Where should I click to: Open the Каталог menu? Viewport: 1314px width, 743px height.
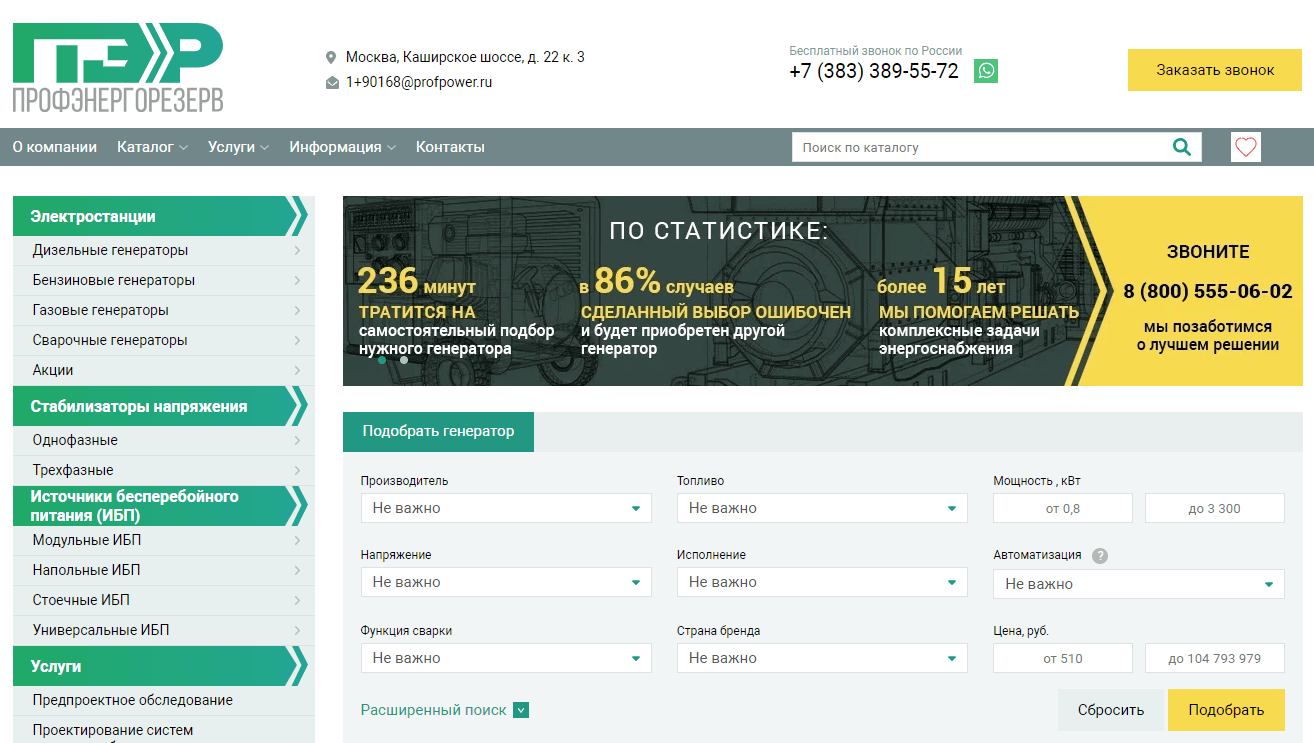pyautogui.click(x=145, y=146)
